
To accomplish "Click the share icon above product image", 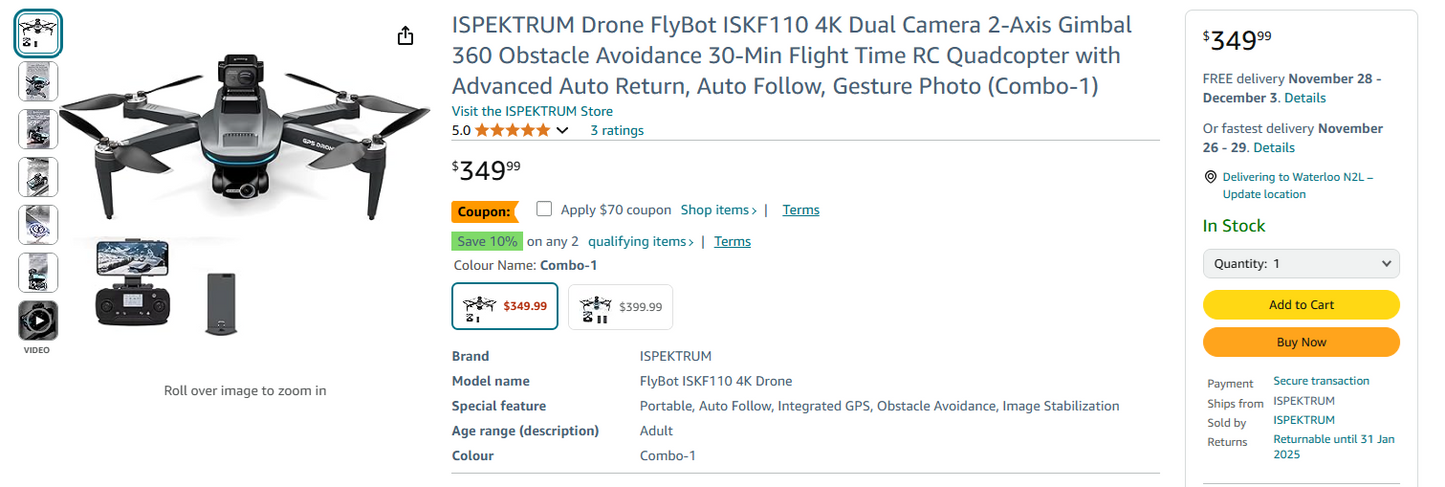I will 405,36.
